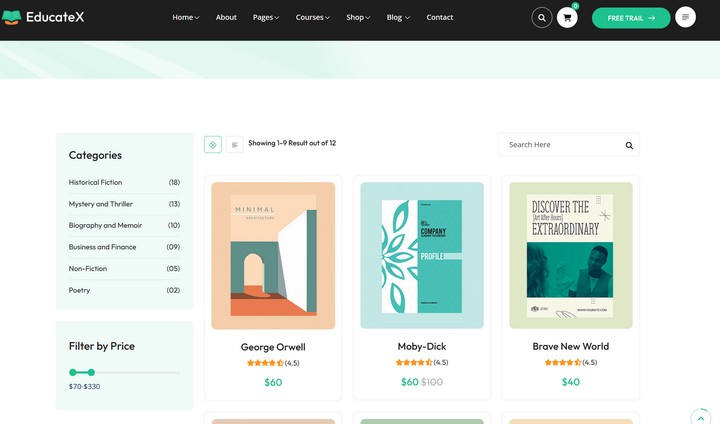Expand the Blog dropdown menu
The height and width of the screenshot is (424, 720).
[398, 17]
